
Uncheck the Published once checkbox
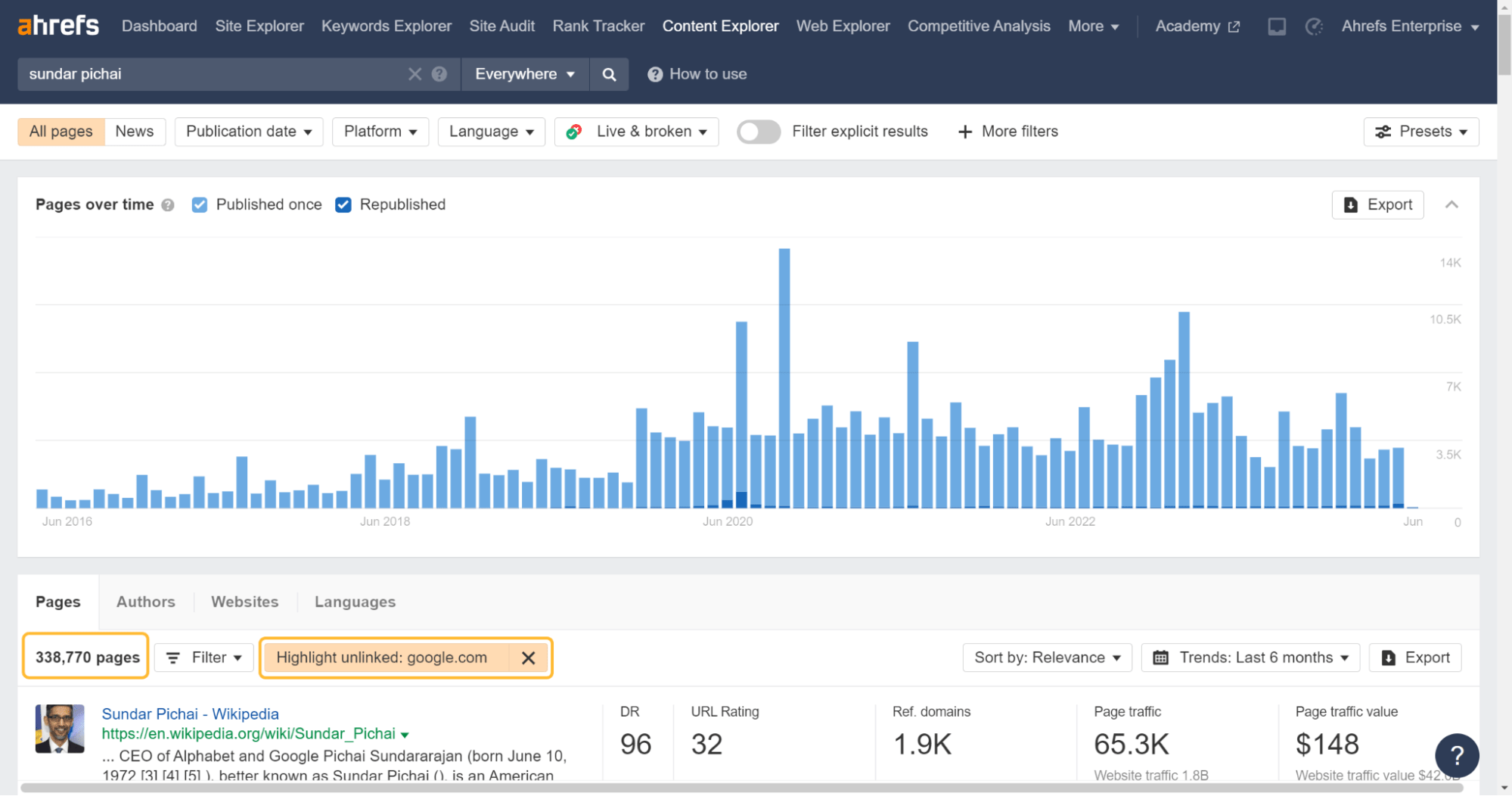pyautogui.click(x=199, y=204)
